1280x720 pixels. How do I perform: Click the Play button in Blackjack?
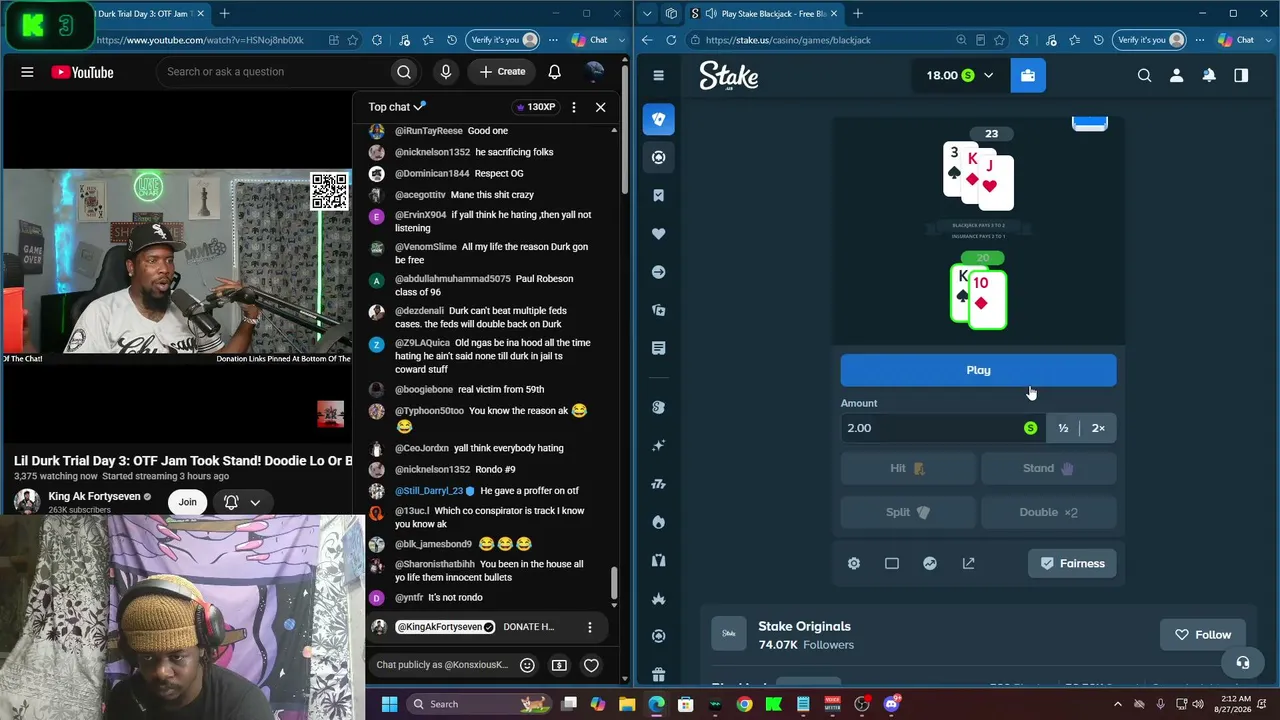pyautogui.click(x=978, y=370)
